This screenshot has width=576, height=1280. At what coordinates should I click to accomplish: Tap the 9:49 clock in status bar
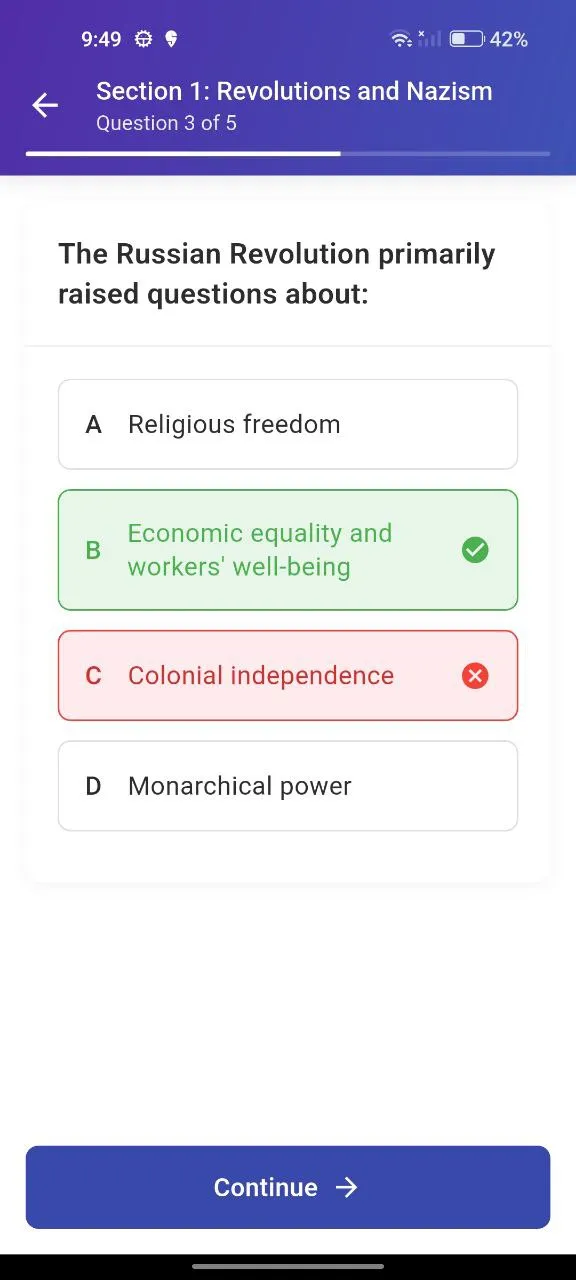pyautogui.click(x=101, y=39)
